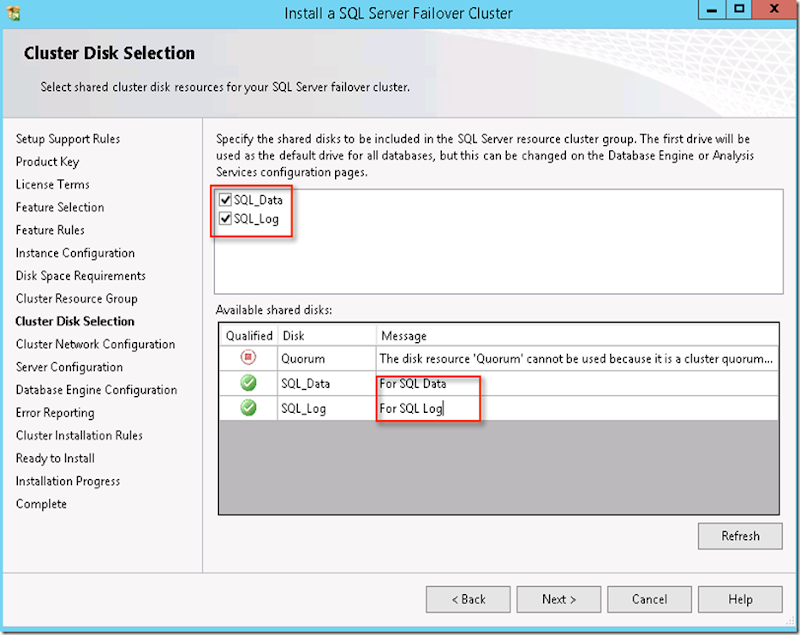Select the Quorum disk cell
The width and height of the screenshot is (800, 635).
[327, 359]
